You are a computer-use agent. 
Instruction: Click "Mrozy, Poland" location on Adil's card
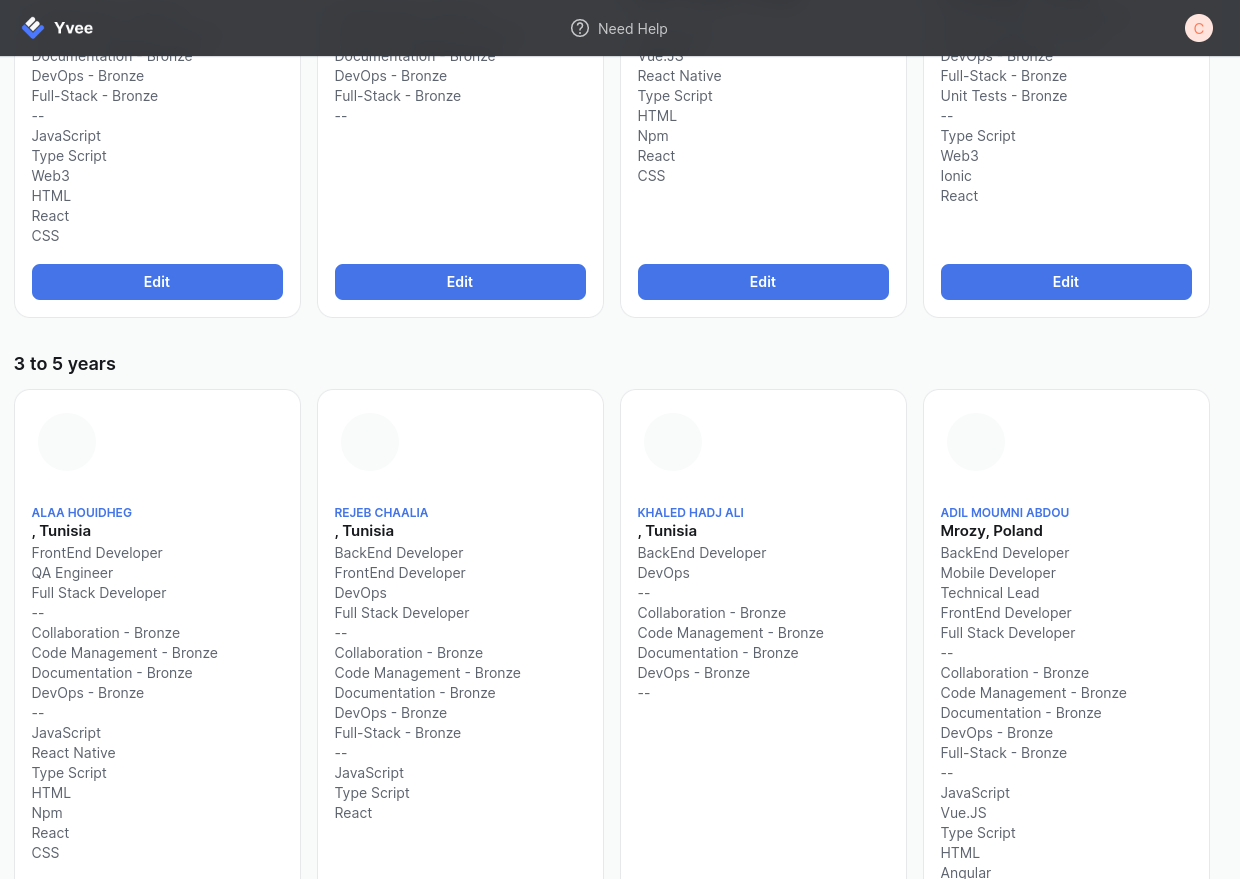991,531
